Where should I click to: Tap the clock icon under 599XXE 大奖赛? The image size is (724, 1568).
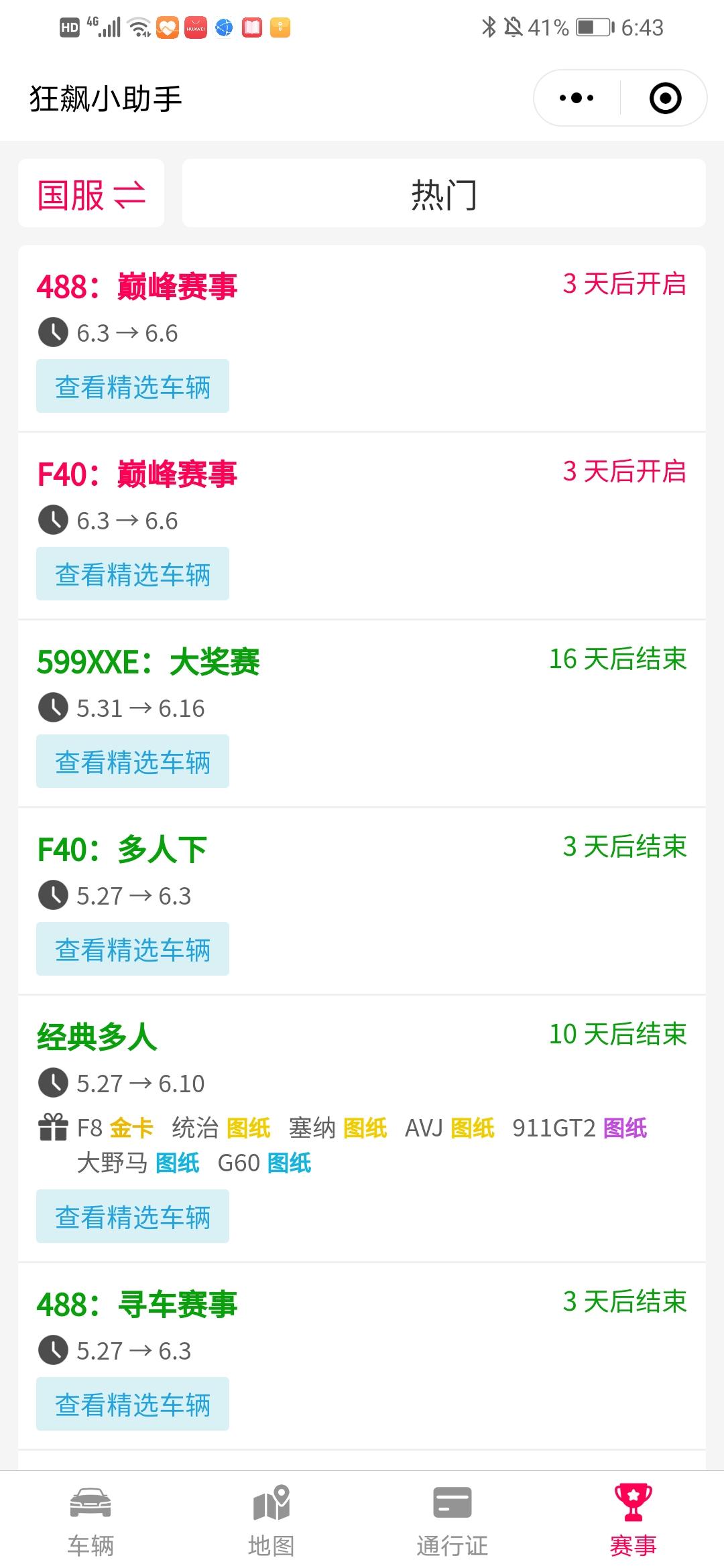[53, 708]
